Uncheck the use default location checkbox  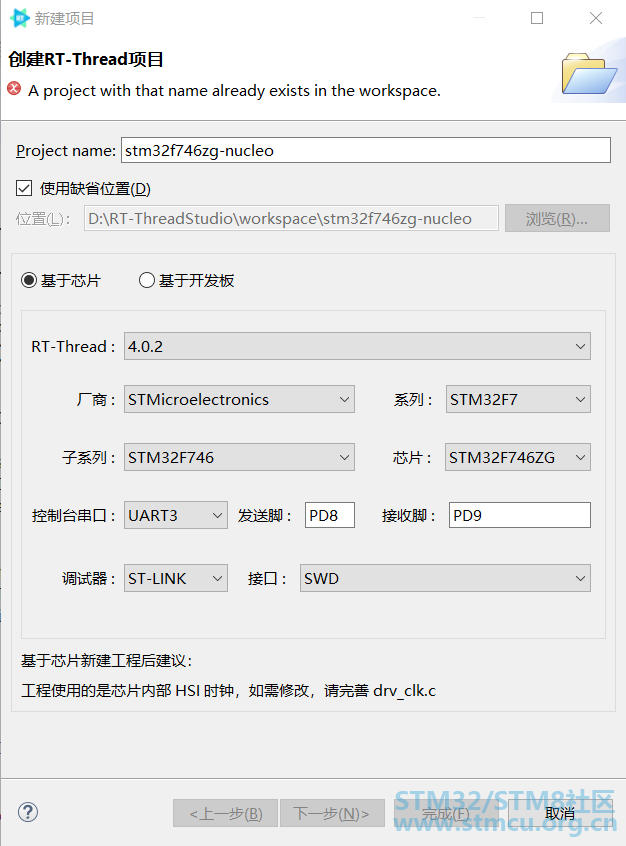24,188
